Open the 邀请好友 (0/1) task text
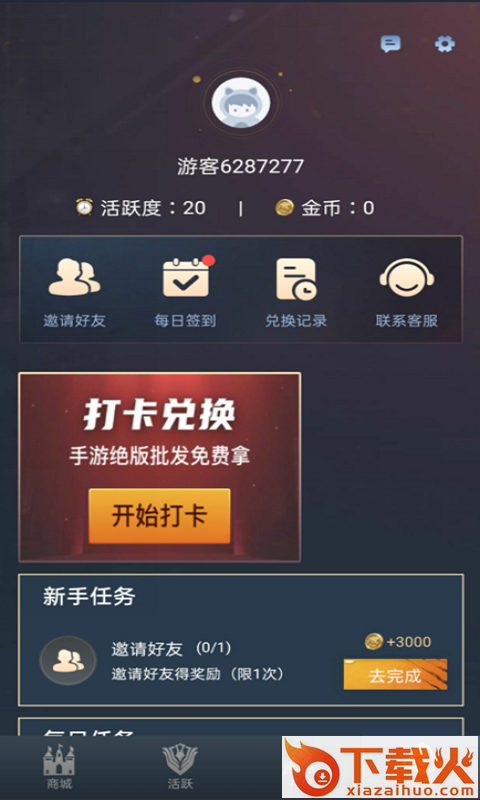The height and width of the screenshot is (800, 480). [171, 648]
